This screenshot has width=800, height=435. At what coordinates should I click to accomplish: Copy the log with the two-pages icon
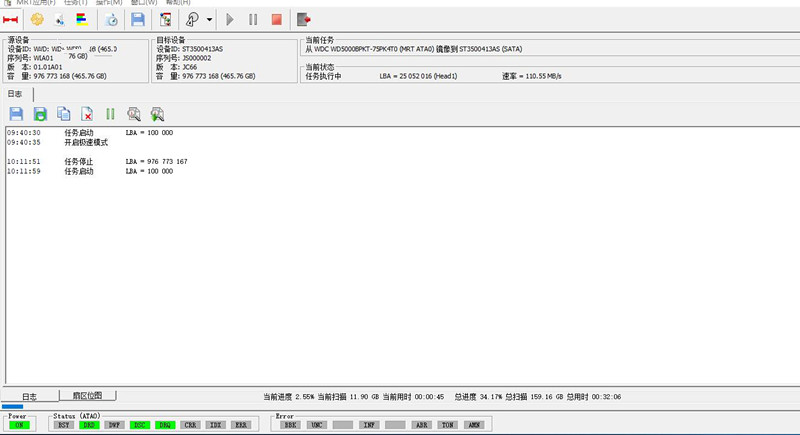coord(64,114)
